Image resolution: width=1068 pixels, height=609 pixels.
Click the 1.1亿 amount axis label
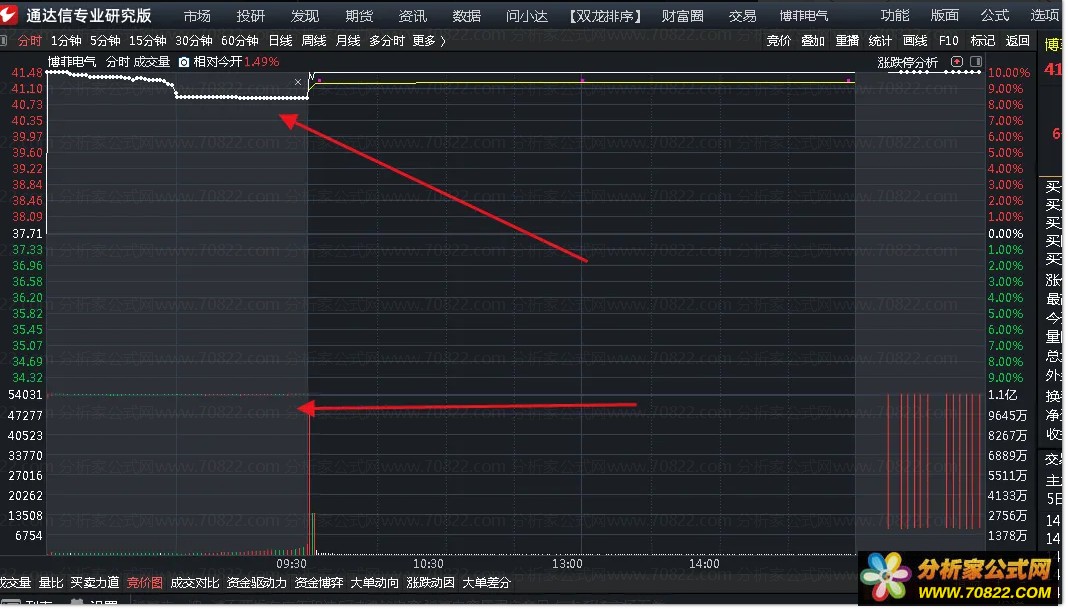[x=1003, y=395]
